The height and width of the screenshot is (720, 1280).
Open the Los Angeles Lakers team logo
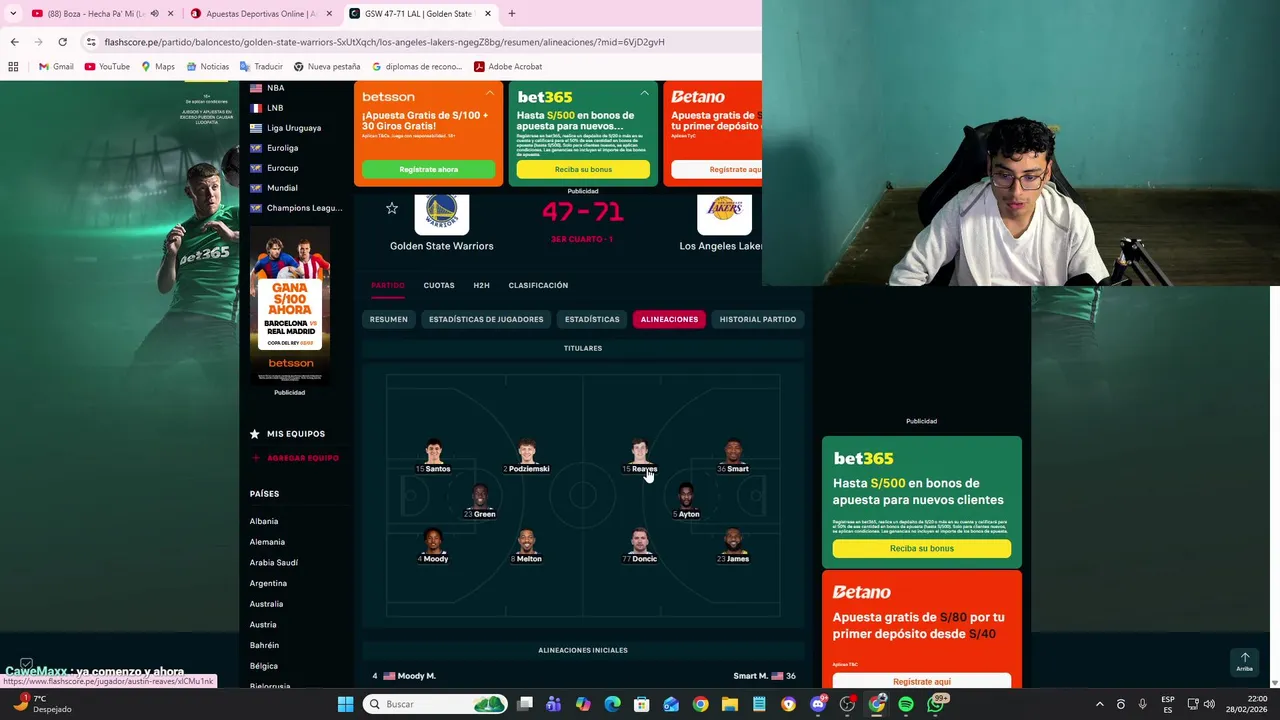point(724,212)
